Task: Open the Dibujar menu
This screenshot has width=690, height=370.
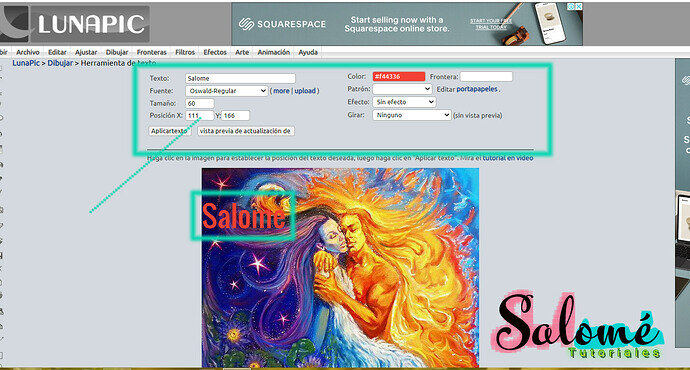Action: [x=117, y=52]
